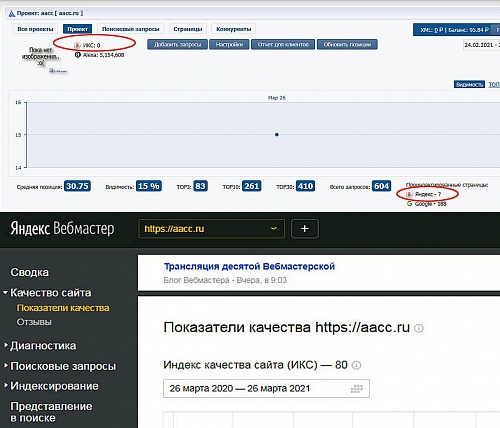Click the Отчет для клиентов button
Viewport: 500px width, 428px height.
pyautogui.click(x=283, y=44)
